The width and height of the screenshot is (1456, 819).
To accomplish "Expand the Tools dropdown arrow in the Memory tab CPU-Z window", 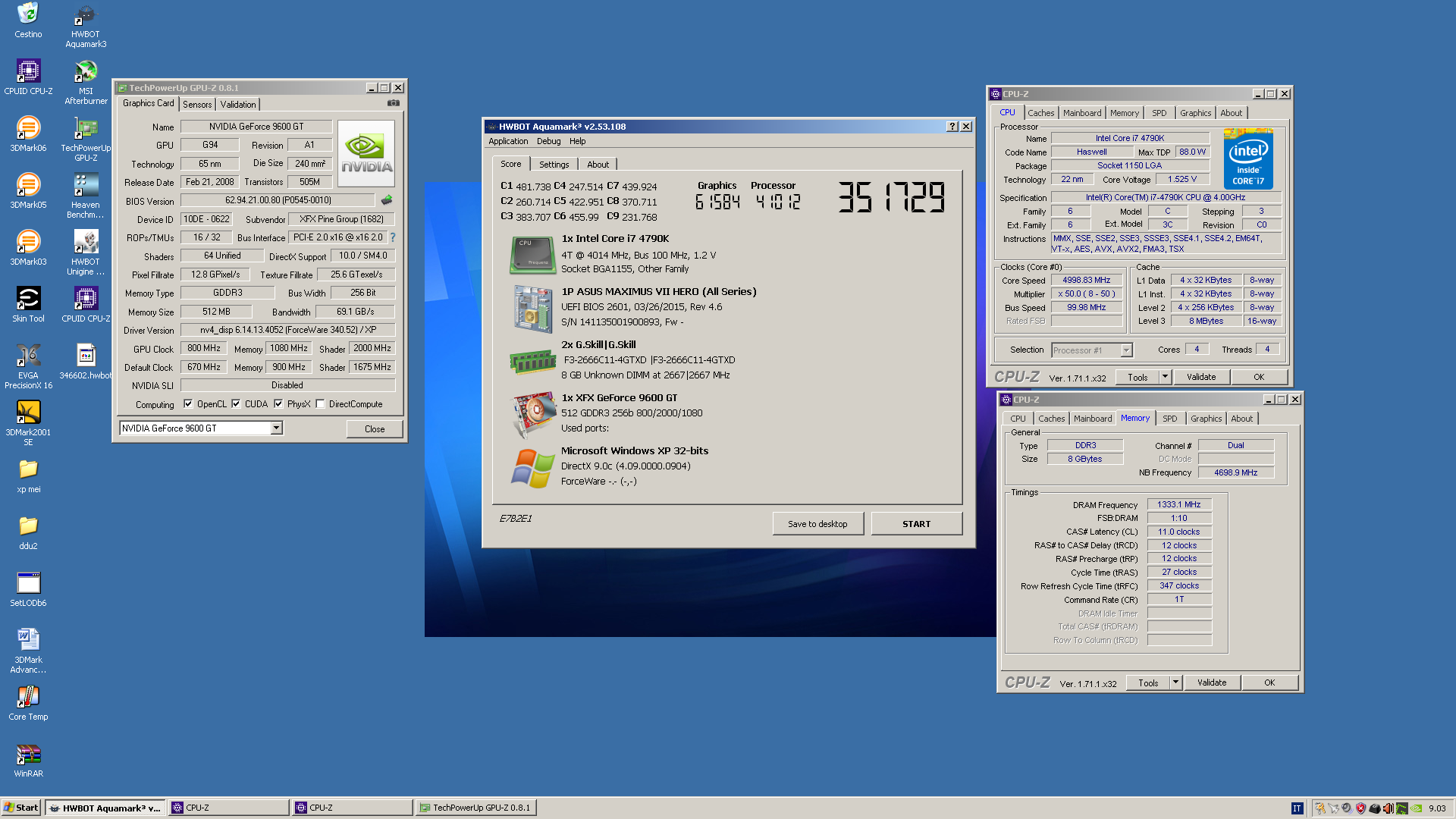I will pos(1175,682).
